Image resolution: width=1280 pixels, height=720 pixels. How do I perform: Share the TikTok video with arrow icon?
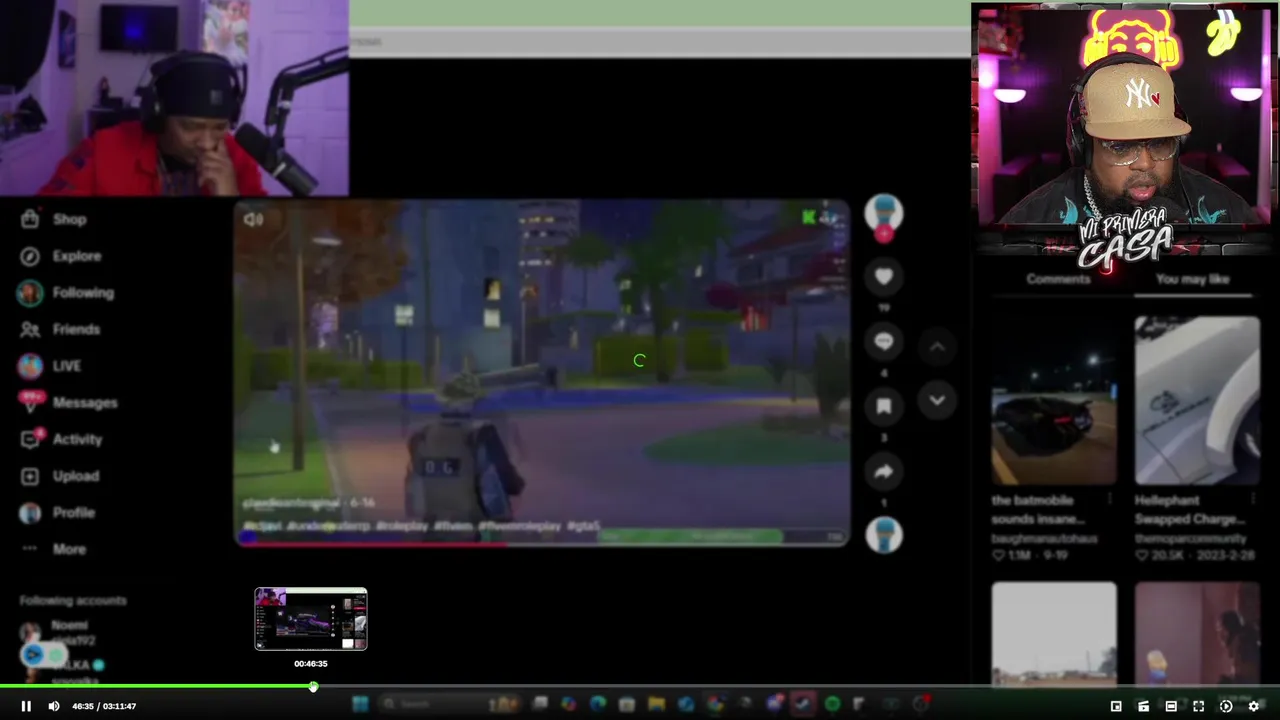[x=884, y=471]
